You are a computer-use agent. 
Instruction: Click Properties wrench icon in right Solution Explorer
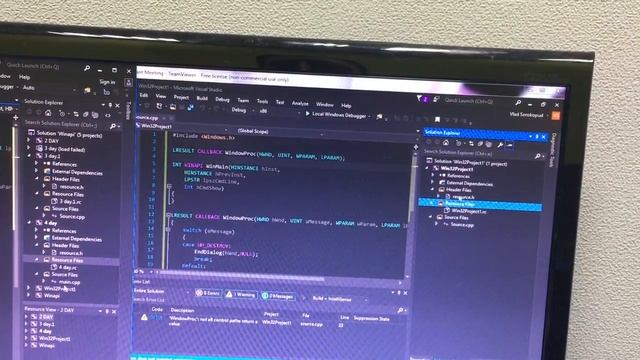click(x=500, y=144)
